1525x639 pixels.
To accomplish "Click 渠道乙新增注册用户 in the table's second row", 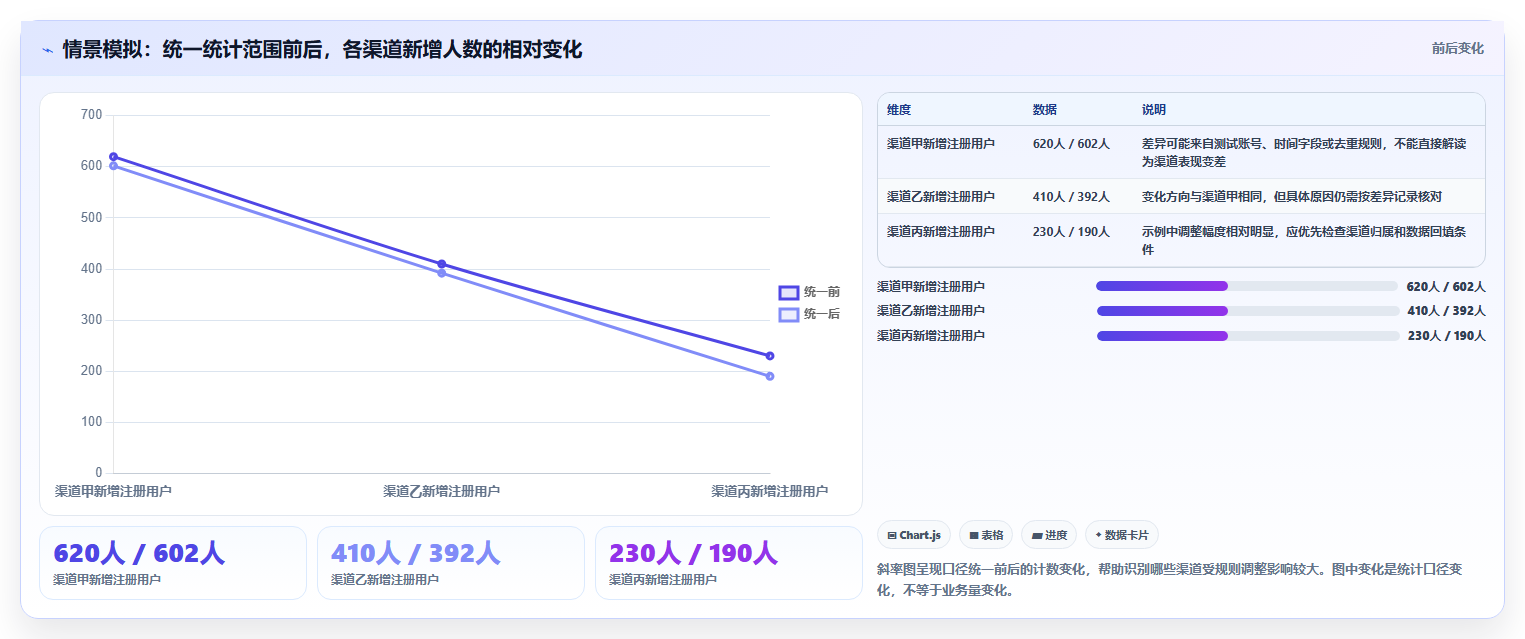I will (941, 197).
